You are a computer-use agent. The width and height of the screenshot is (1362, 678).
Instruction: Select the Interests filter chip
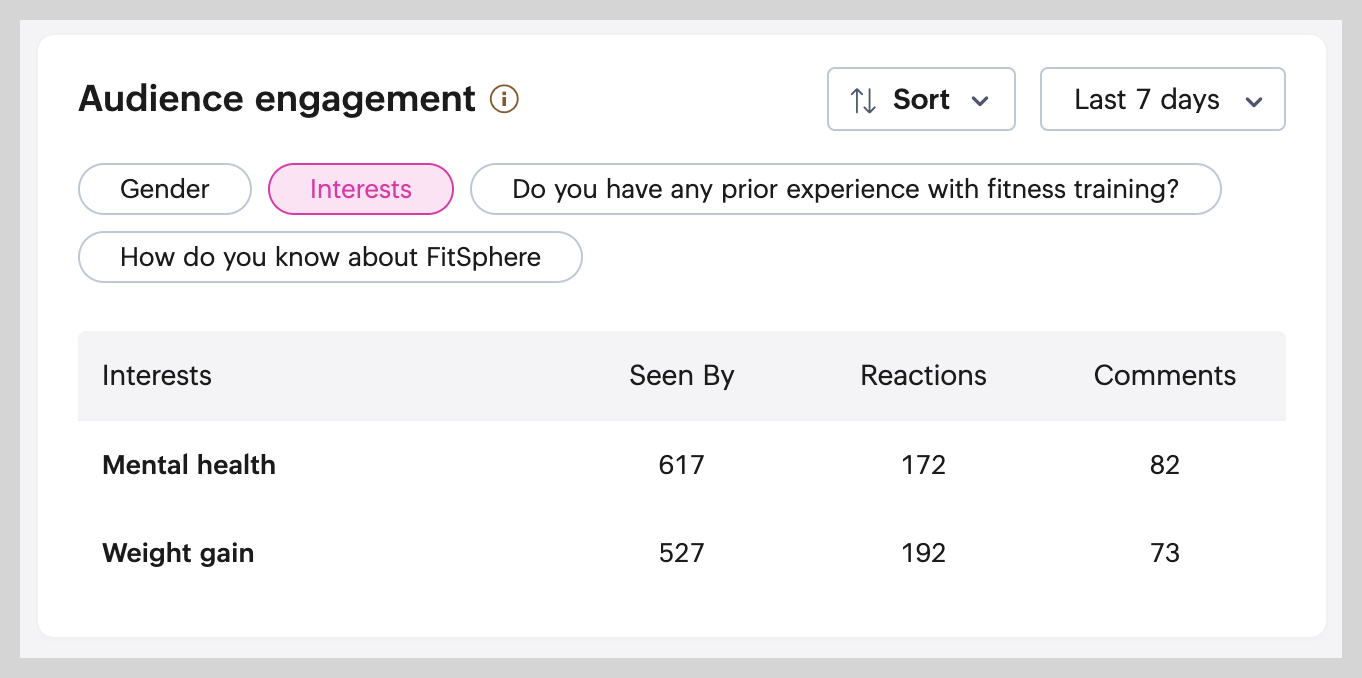361,189
